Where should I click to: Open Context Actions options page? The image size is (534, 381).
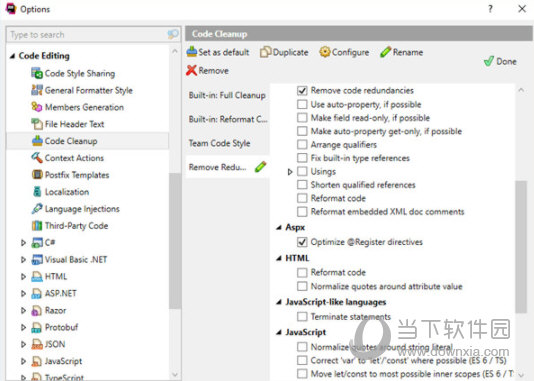coord(74,158)
